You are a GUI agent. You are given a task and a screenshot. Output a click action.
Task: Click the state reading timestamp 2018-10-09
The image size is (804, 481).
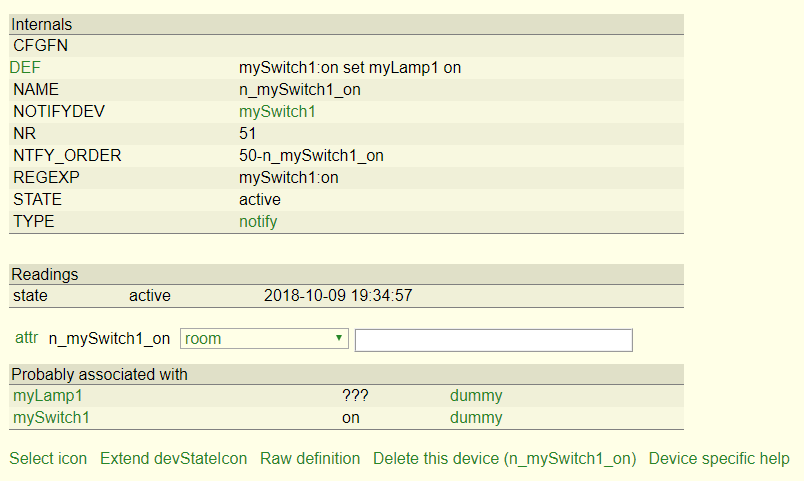click(338, 296)
